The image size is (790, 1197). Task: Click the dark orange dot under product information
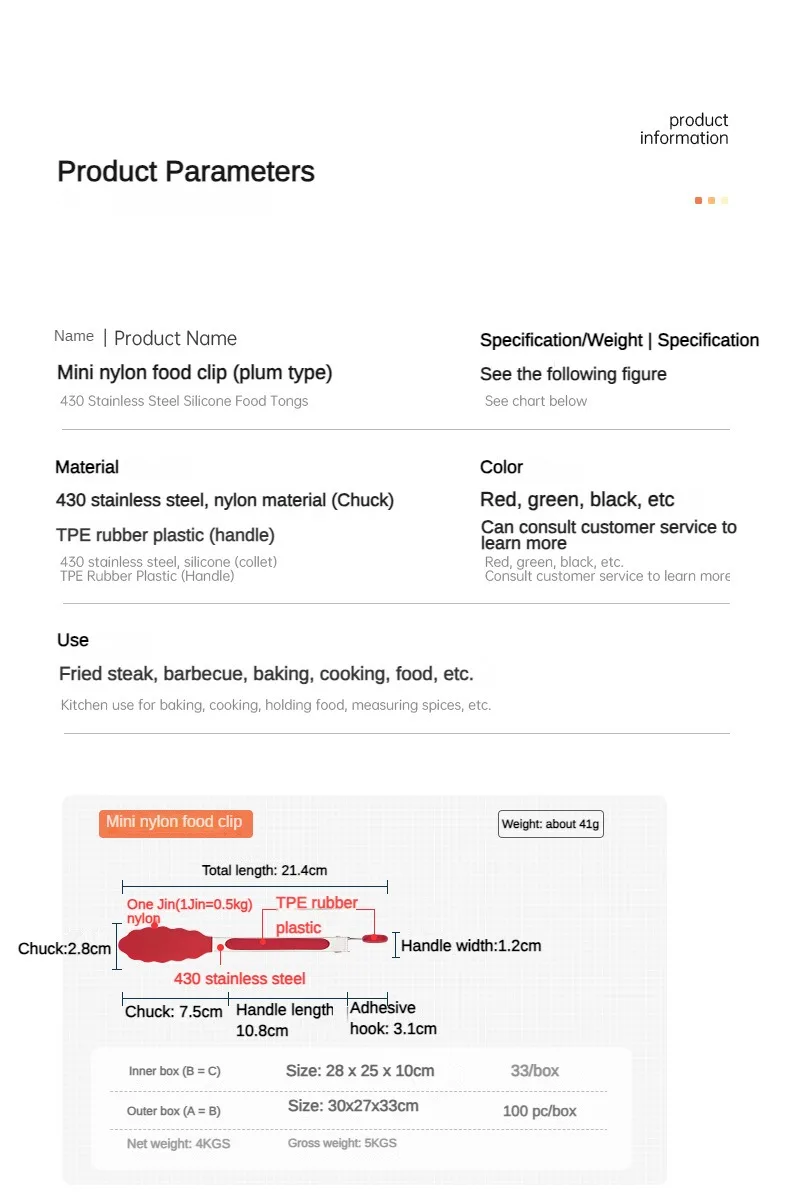tap(698, 201)
